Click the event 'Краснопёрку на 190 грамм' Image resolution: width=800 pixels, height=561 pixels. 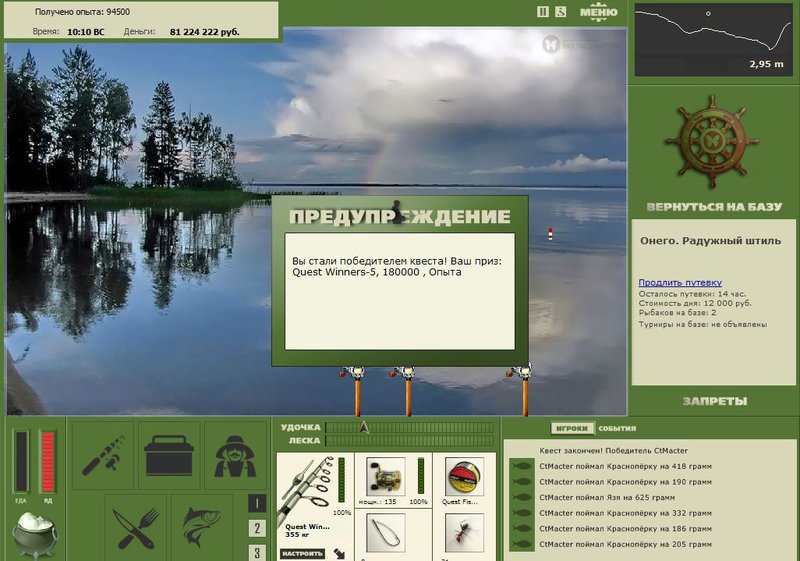[x=625, y=482]
